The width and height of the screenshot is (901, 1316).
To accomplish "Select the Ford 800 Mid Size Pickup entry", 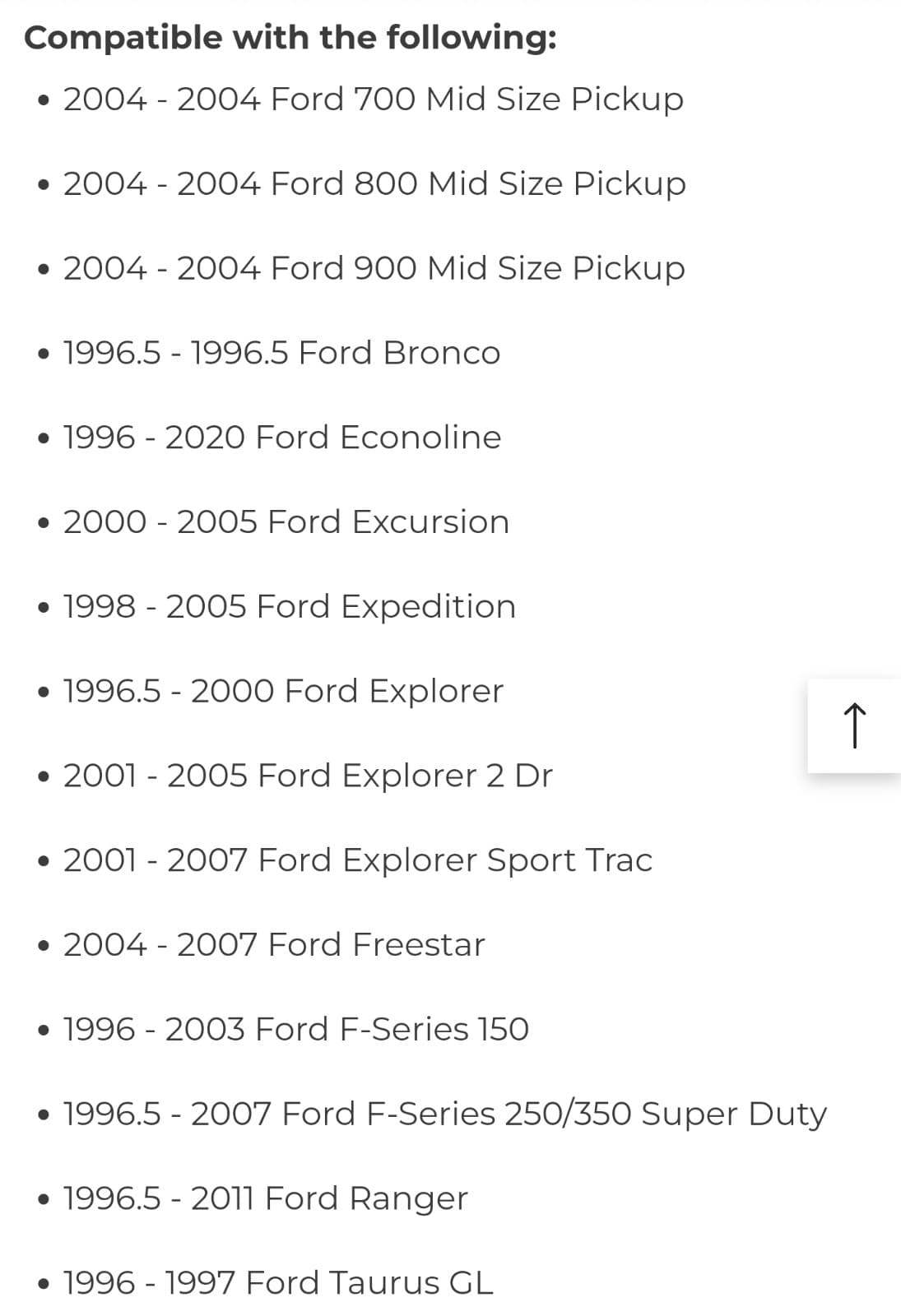I will (x=374, y=183).
